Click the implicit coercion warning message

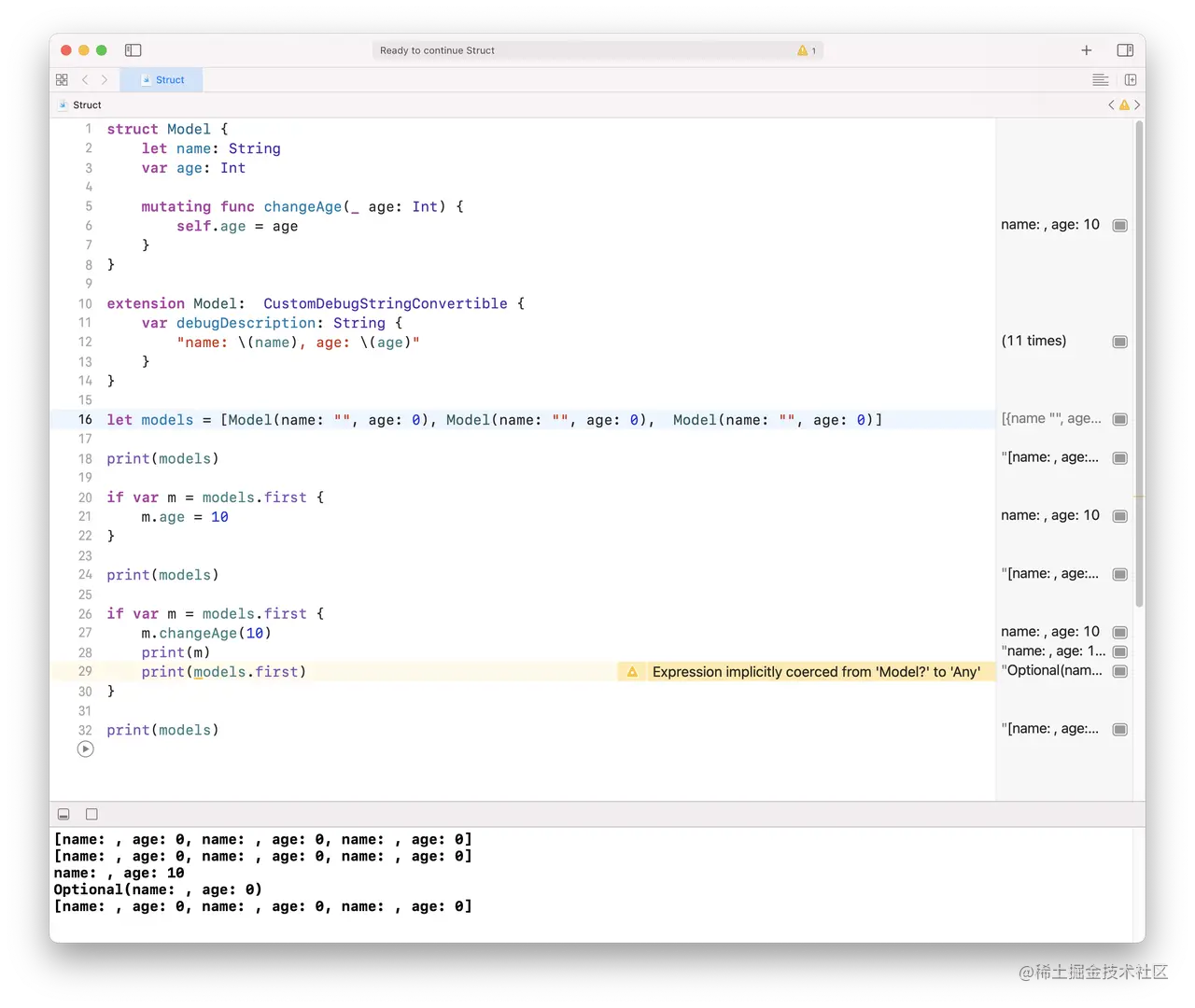point(816,672)
